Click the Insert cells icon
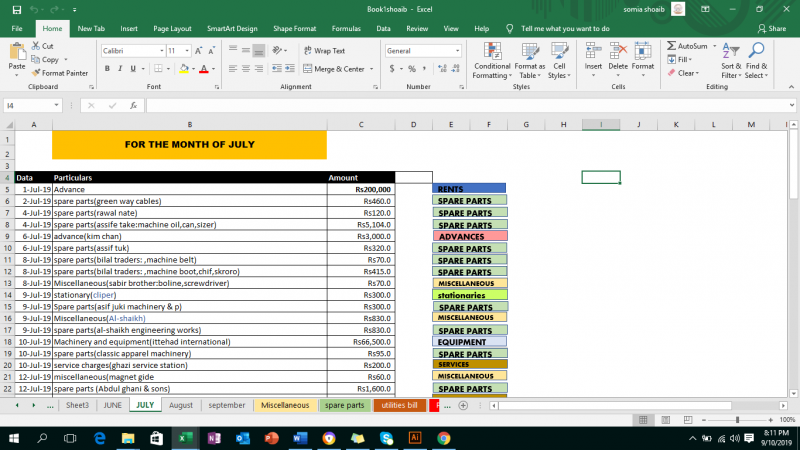The image size is (800, 450). pos(593,52)
